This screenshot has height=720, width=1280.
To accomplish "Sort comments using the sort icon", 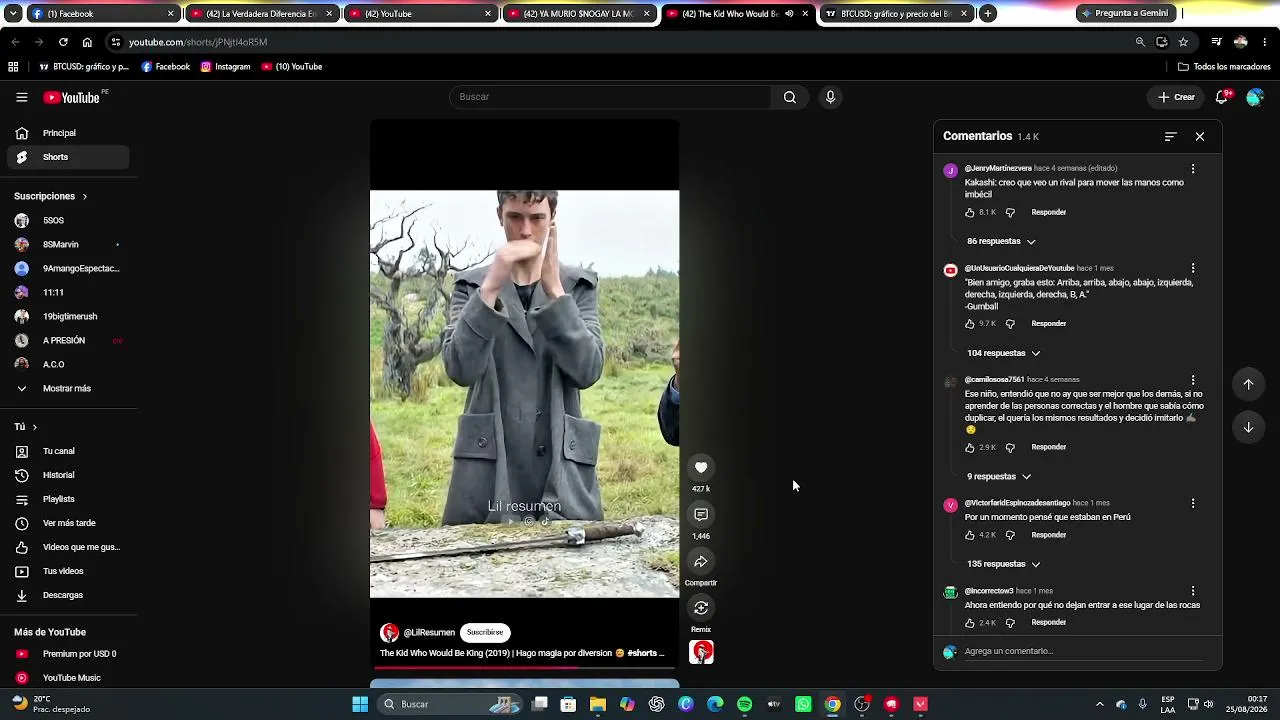I will [1171, 136].
